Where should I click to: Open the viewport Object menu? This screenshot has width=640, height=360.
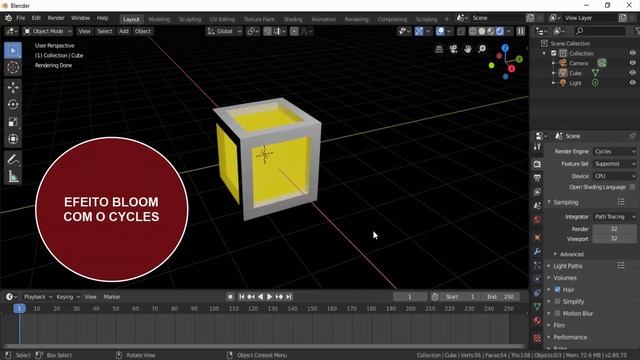[142, 31]
